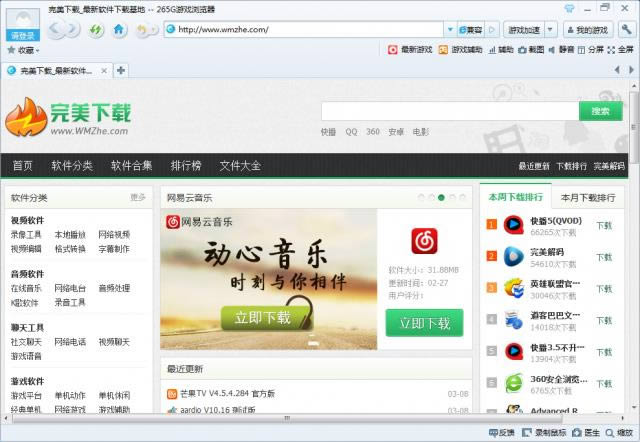Click the 芒果TV V4.5.4.284 官方版 link
Viewport: 640px width, 442px height.
227,393
